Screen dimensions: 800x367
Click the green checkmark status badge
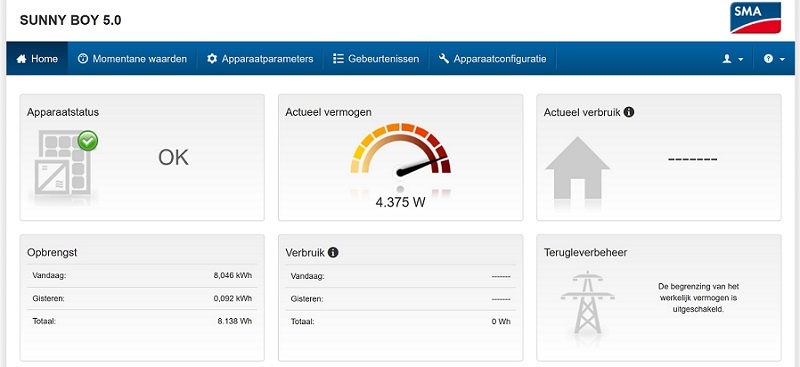pyautogui.click(x=88, y=141)
